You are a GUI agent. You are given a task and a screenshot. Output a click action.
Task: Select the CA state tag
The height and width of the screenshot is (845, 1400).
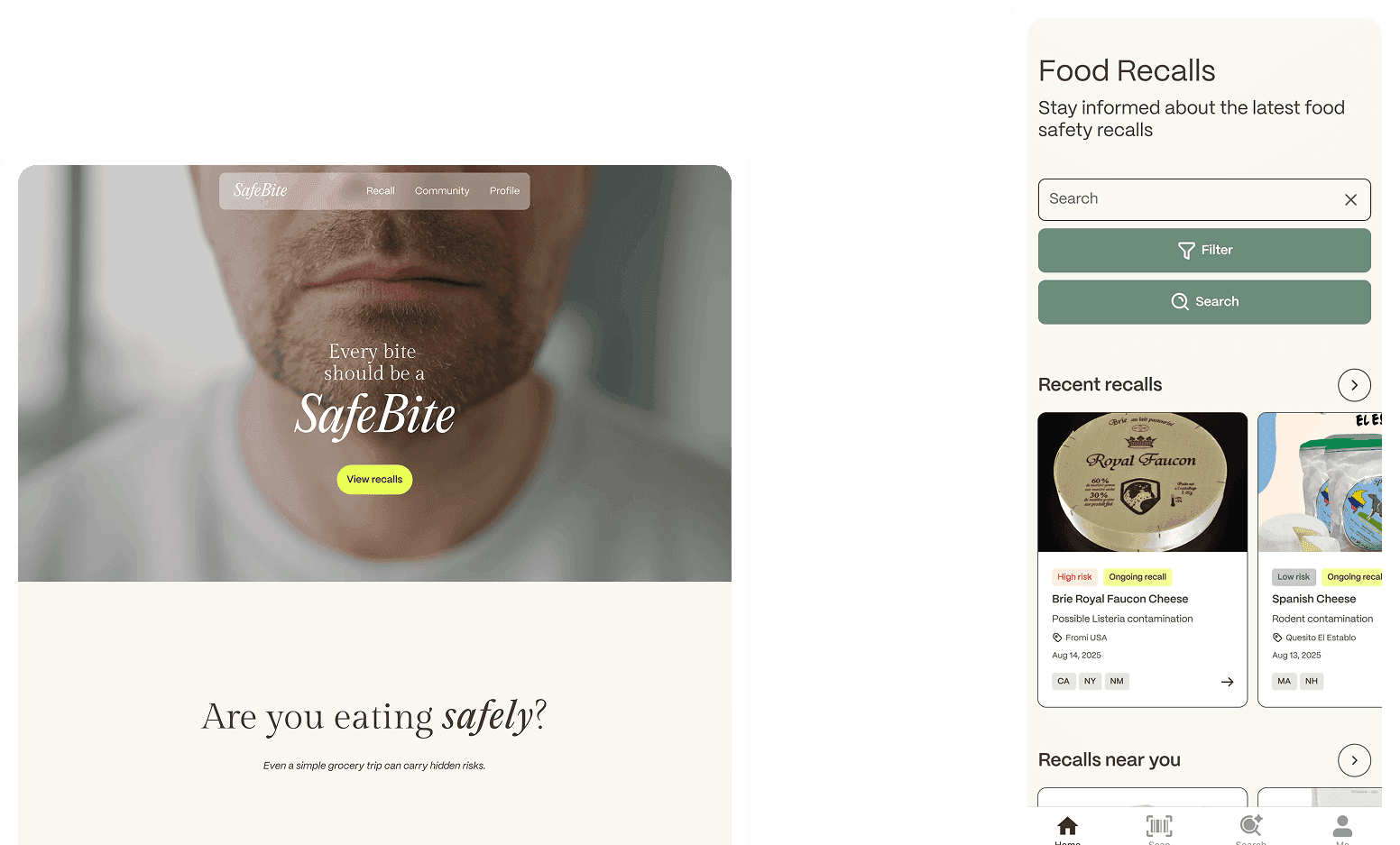click(1064, 682)
